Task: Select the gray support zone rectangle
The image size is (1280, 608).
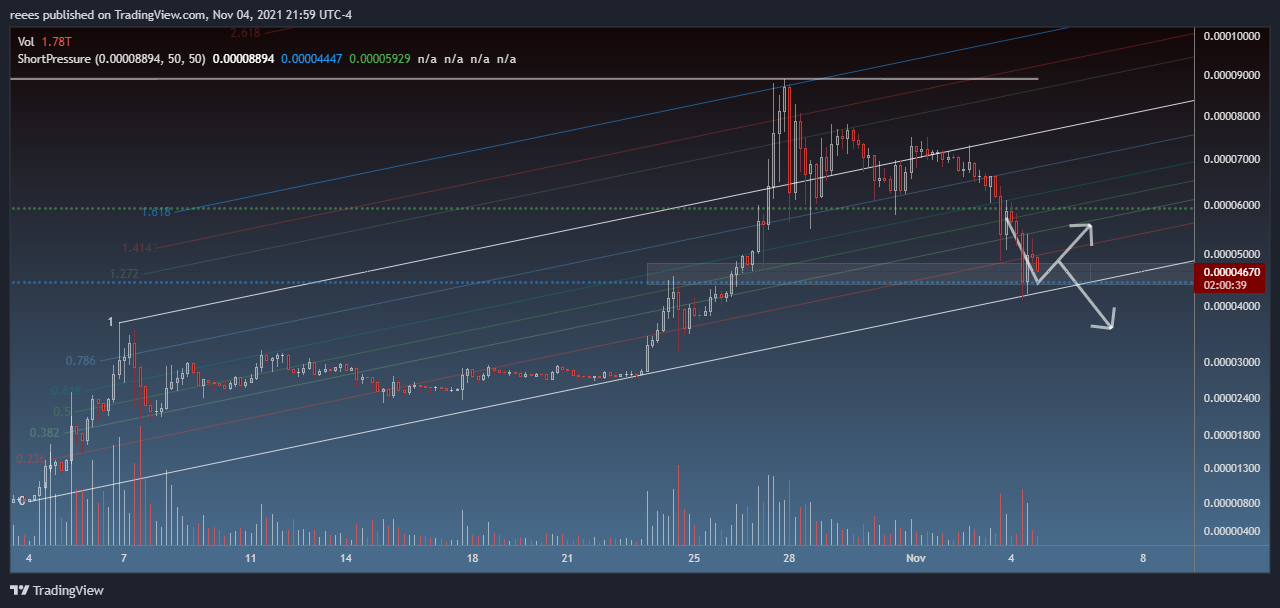Action: 918,274
